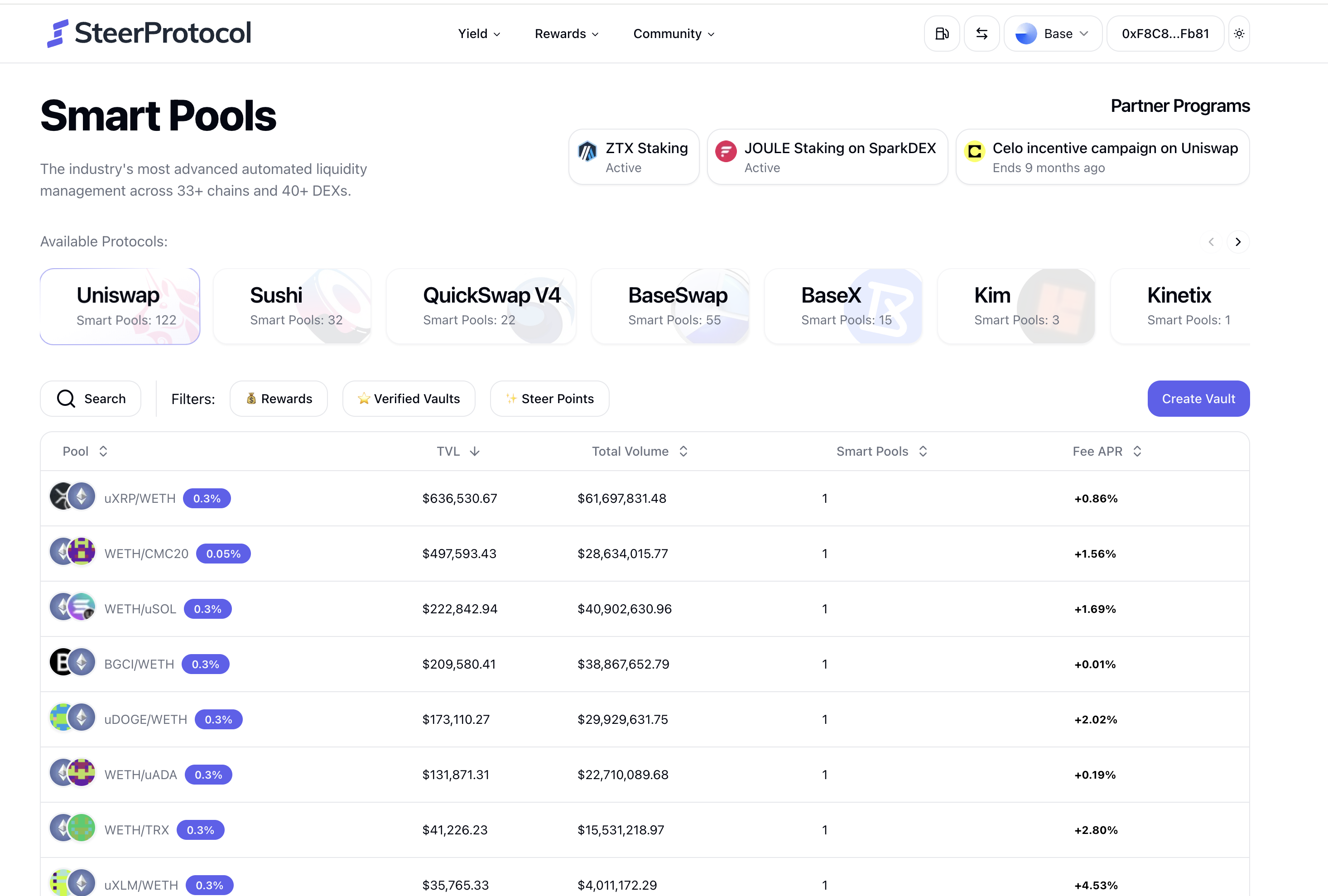
Task: Click the ZTX Staking logo icon
Action: pyautogui.click(x=587, y=151)
